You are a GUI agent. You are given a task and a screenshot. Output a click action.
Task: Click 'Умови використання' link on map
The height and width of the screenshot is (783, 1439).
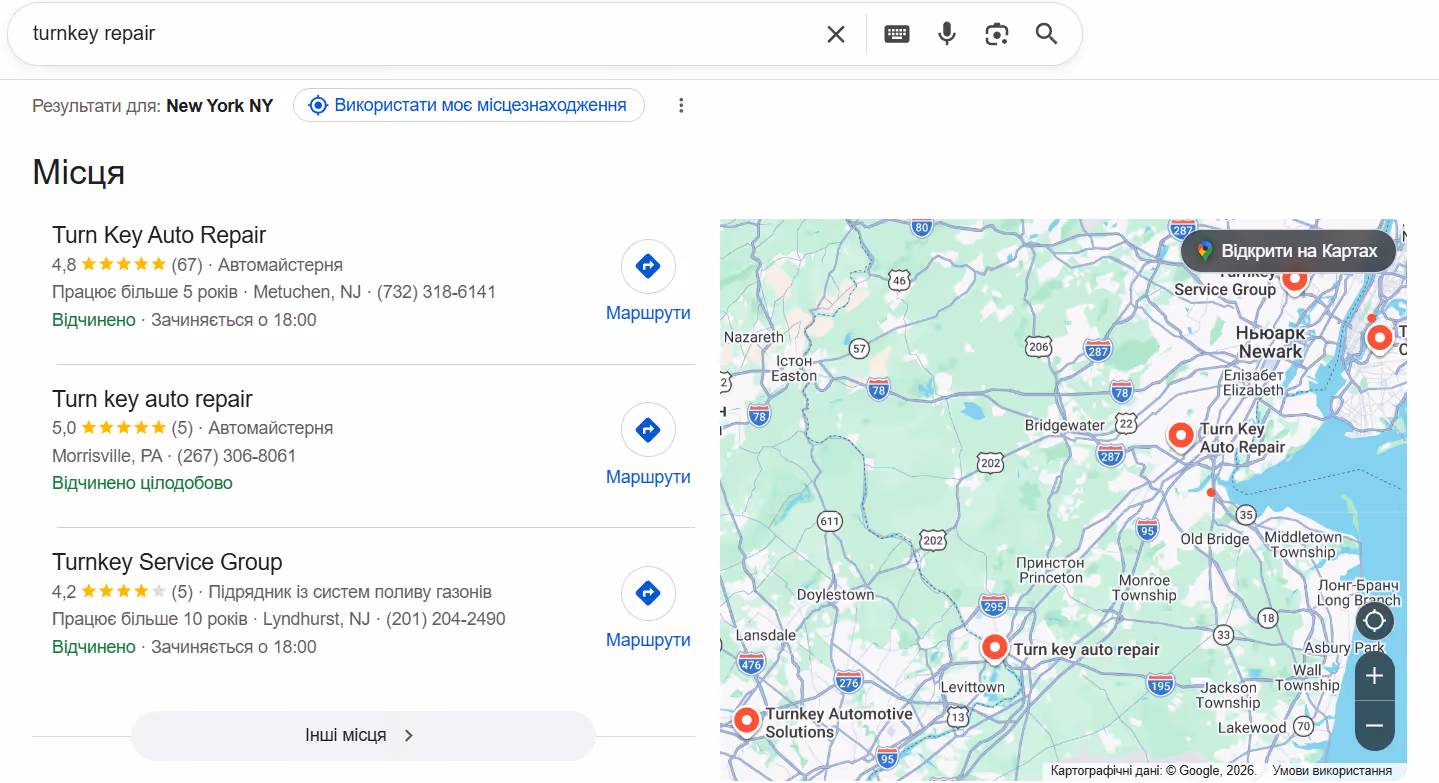coord(1332,771)
